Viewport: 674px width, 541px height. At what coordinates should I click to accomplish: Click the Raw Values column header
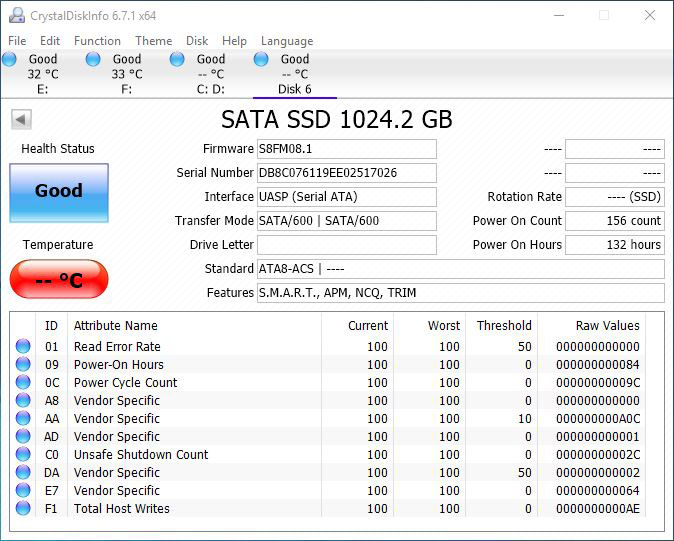[607, 326]
